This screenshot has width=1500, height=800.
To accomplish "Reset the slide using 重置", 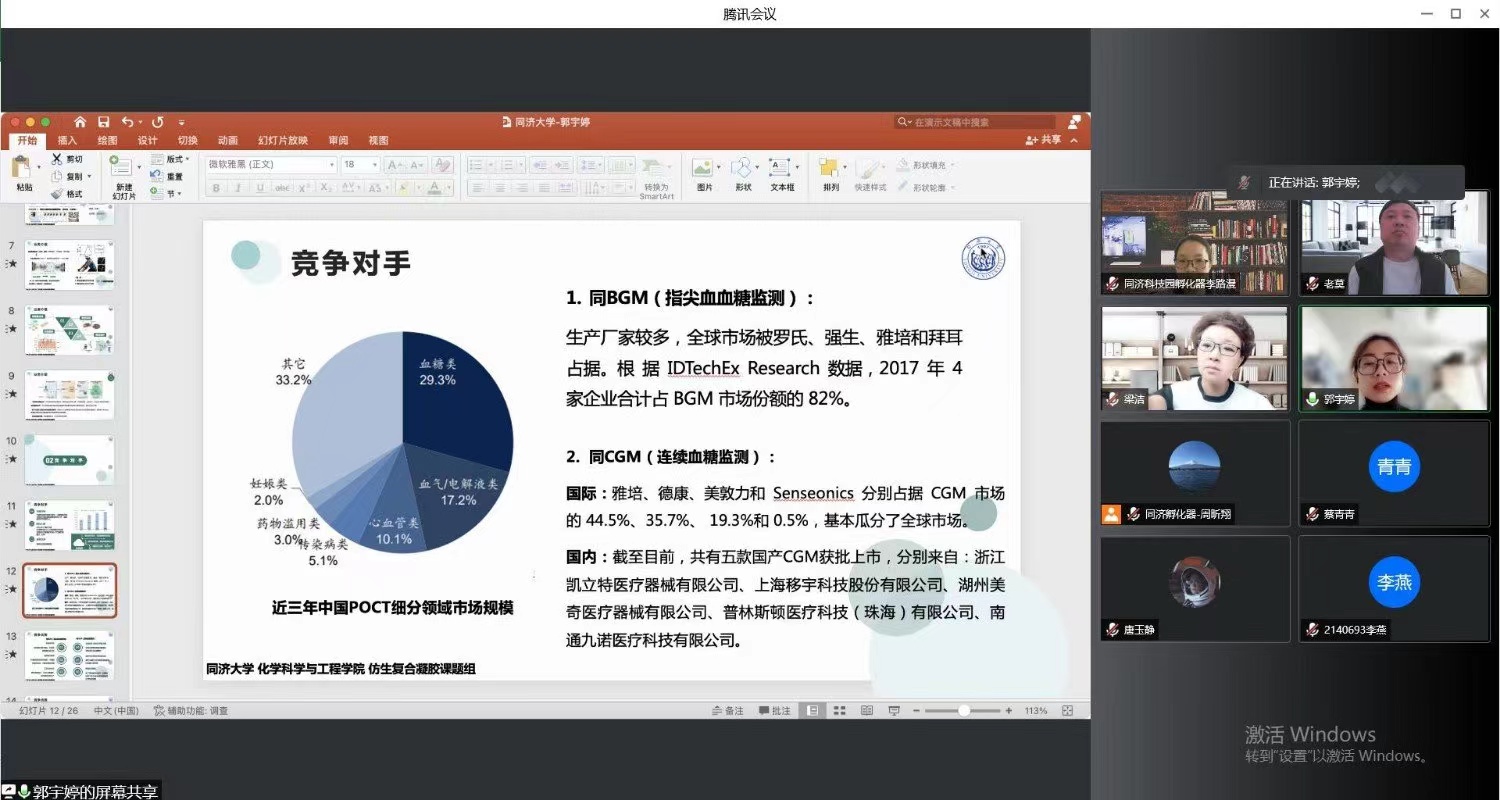I will coord(166,176).
